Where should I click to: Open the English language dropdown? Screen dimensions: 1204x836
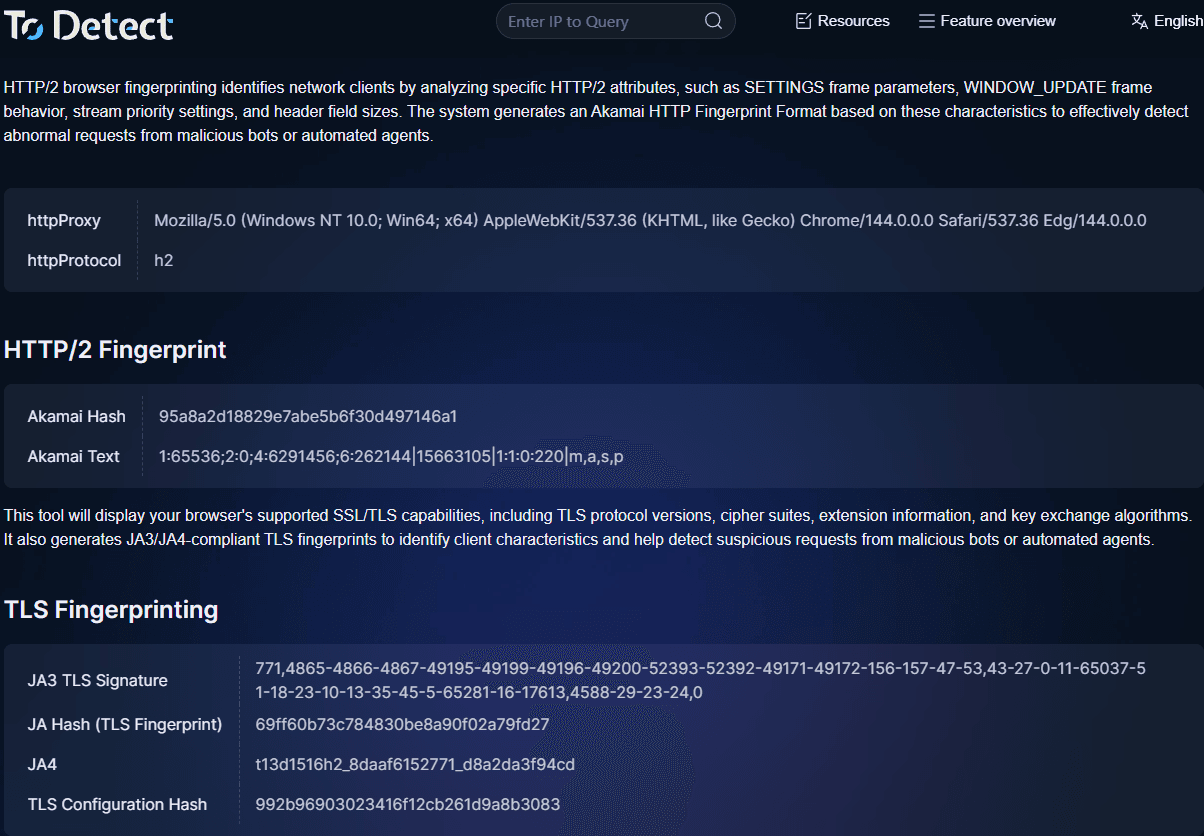[x=1177, y=21]
